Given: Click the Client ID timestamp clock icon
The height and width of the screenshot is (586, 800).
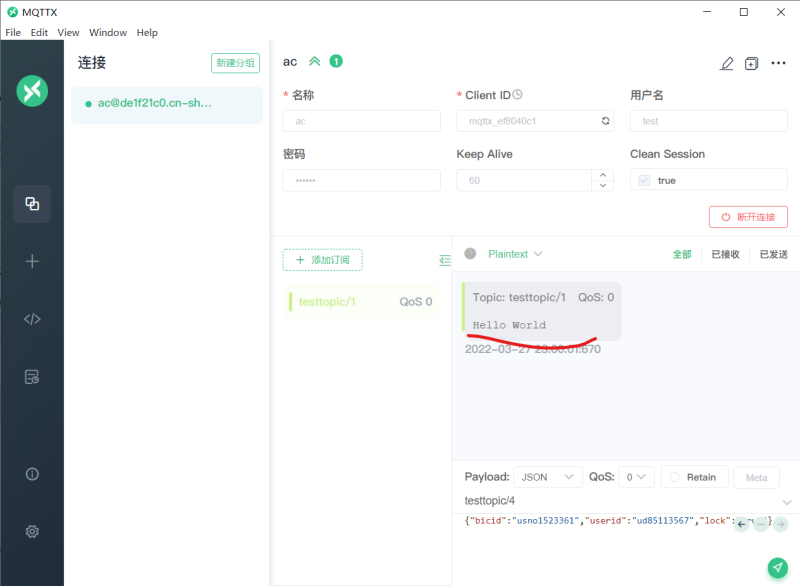Looking at the screenshot, I should click(x=517, y=95).
